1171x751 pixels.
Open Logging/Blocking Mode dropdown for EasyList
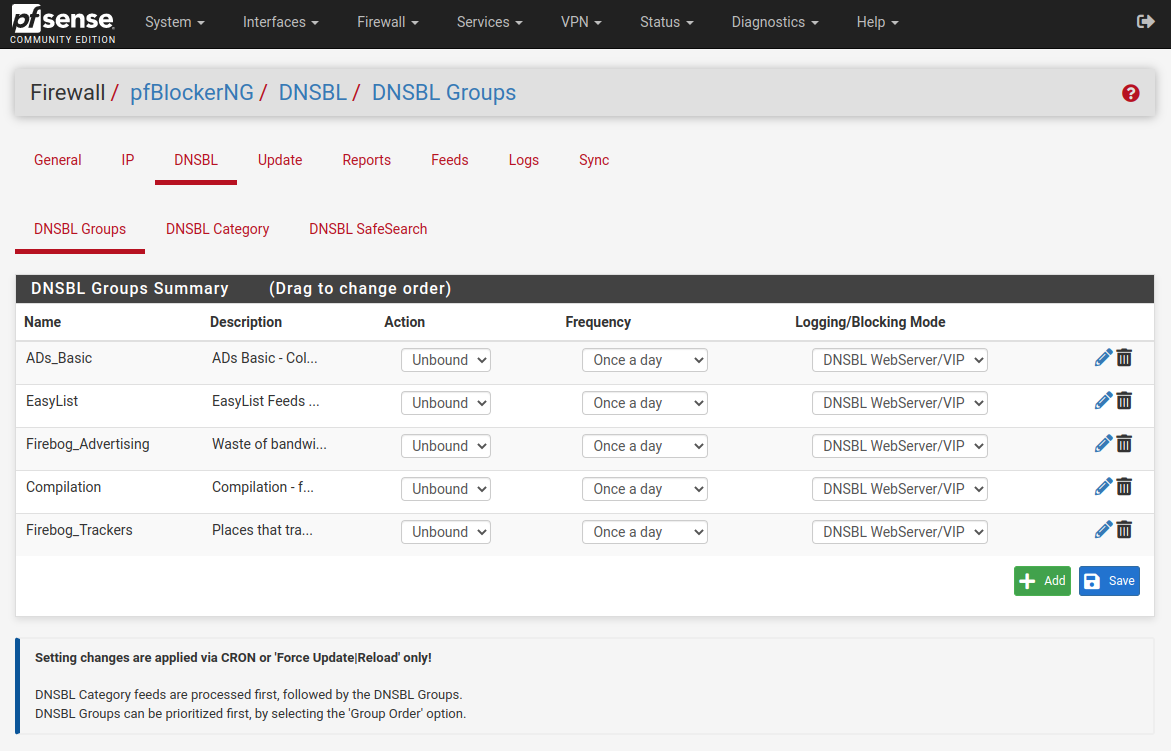pyautogui.click(x=900, y=403)
